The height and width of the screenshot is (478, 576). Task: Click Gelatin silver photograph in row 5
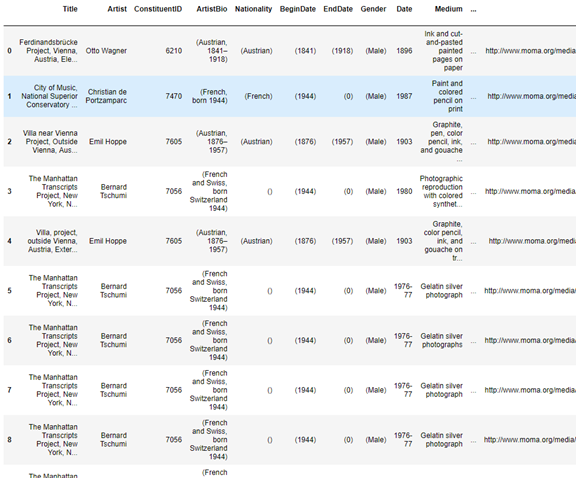[x=442, y=291]
